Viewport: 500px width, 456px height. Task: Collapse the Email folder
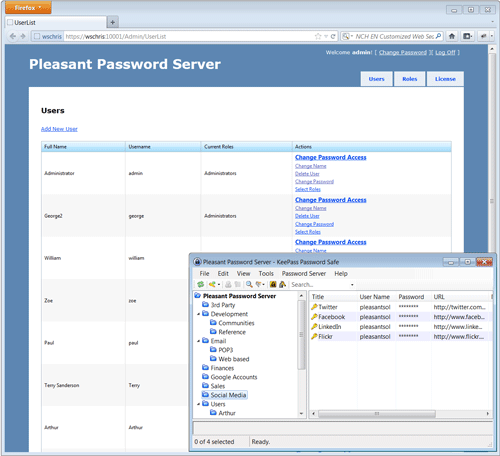199,341
